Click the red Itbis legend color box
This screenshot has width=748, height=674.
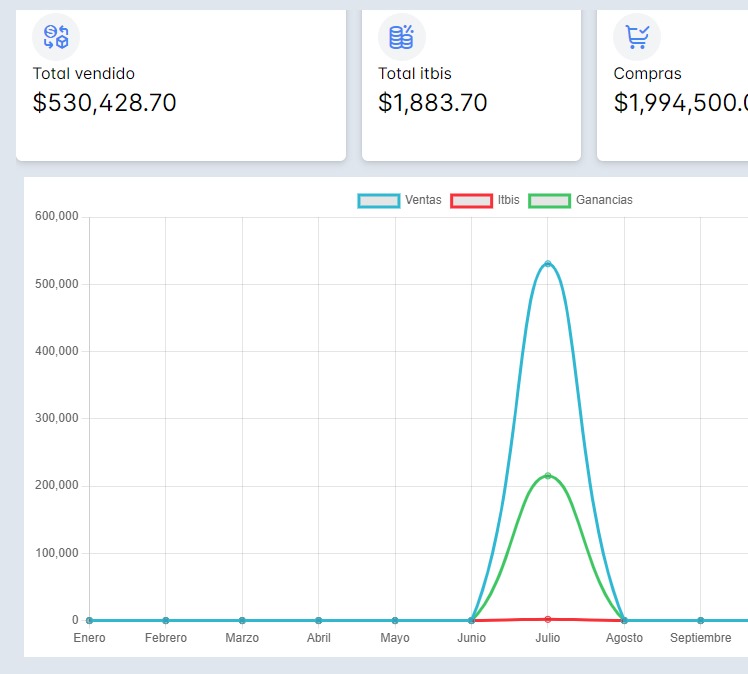(x=471, y=200)
